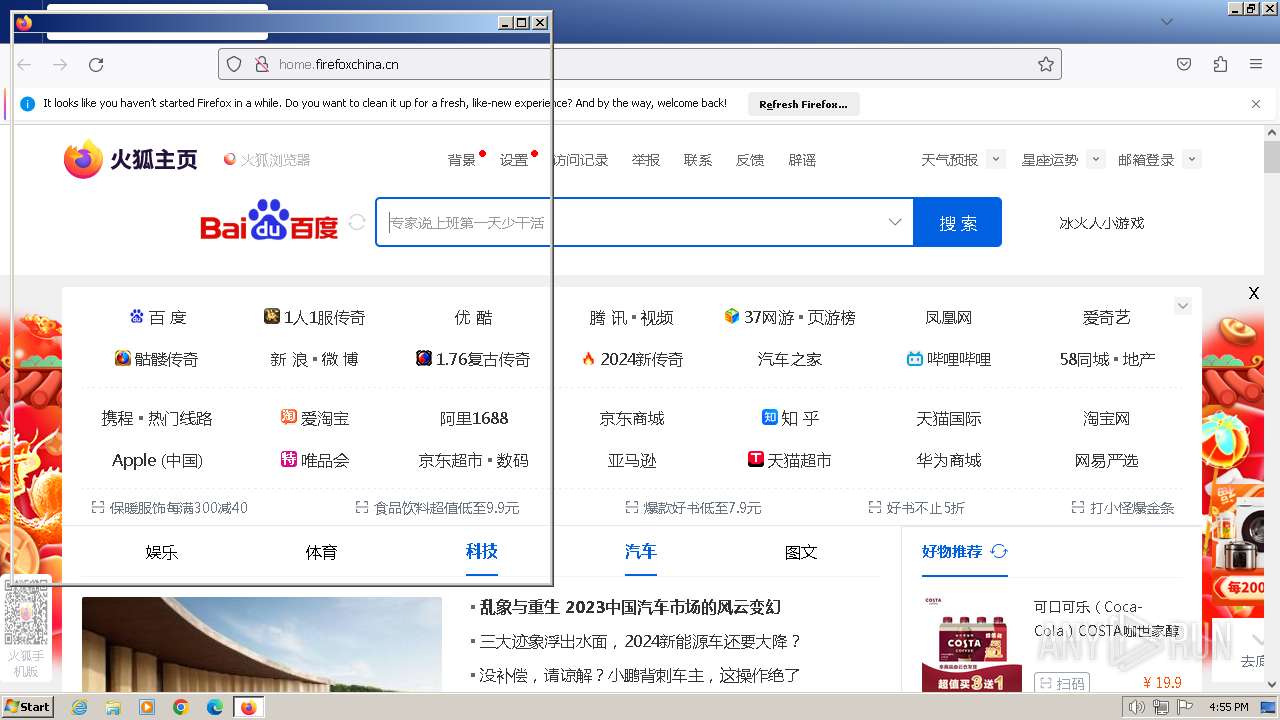
Task: Open the 保暖服饰每满300减40 promo link
Action: coord(169,508)
